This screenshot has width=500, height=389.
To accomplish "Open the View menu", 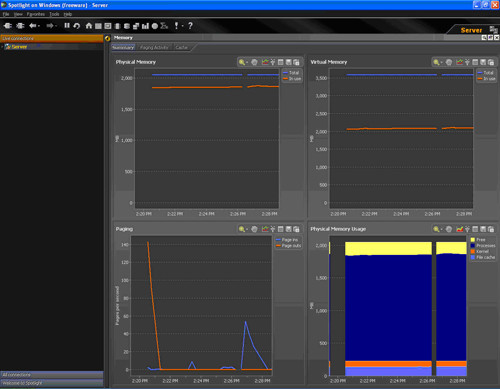I will click(18, 14).
